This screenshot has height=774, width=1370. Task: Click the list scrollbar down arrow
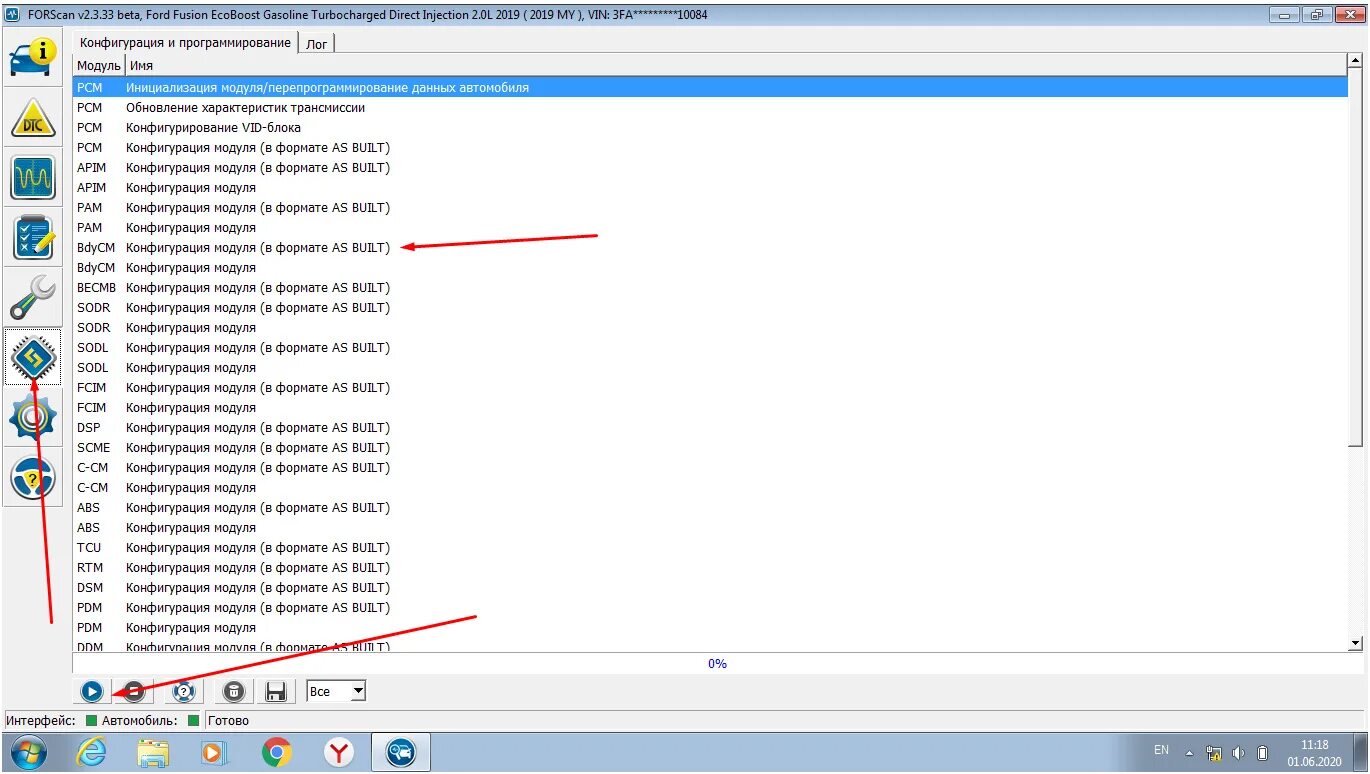click(1356, 643)
